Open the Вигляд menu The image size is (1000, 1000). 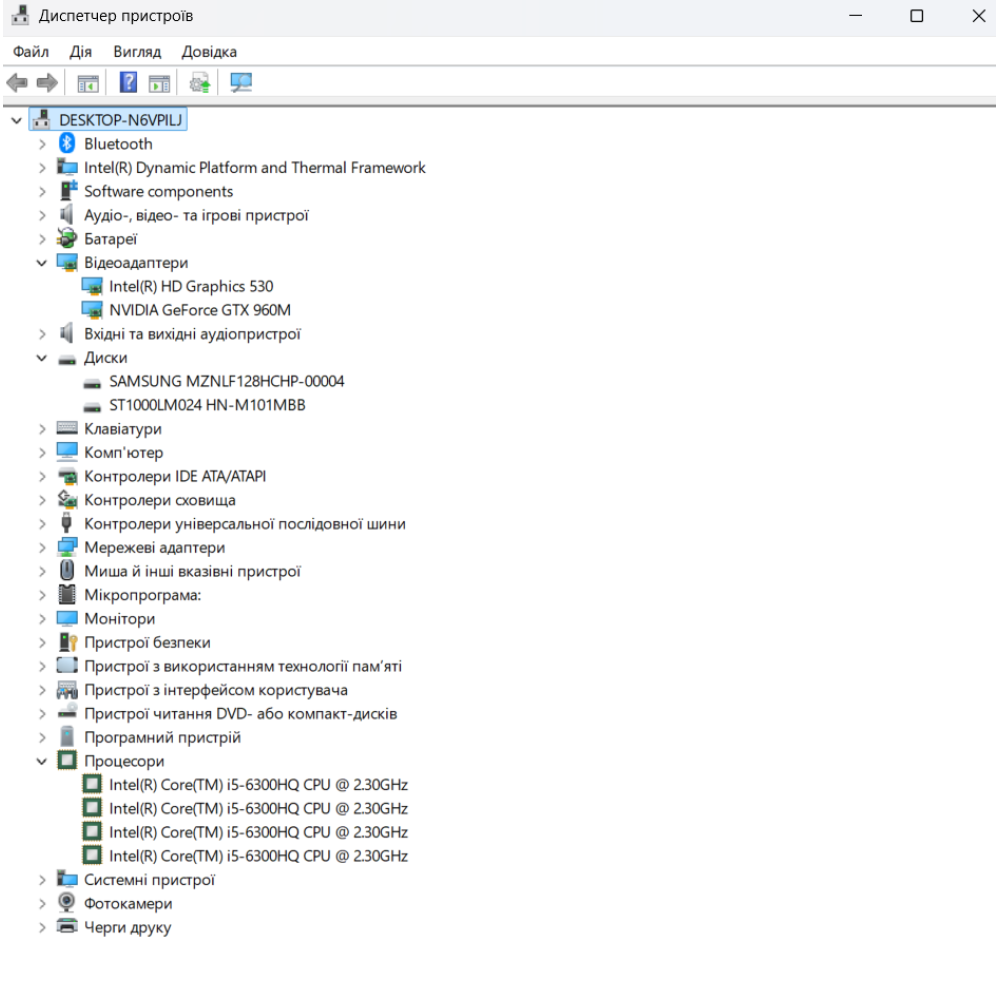[x=134, y=52]
